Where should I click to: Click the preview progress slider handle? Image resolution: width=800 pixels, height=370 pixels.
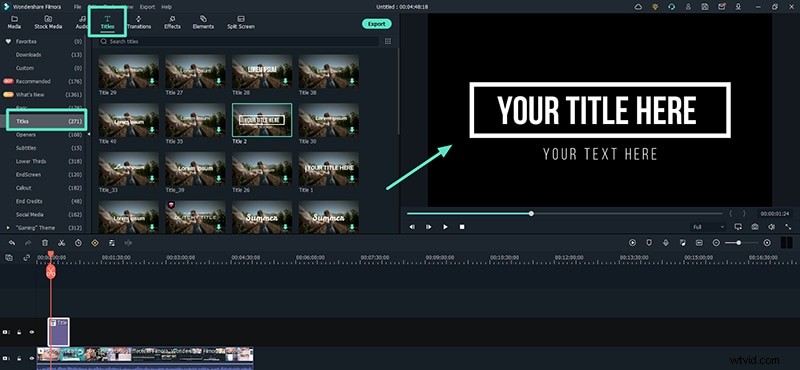coord(531,213)
